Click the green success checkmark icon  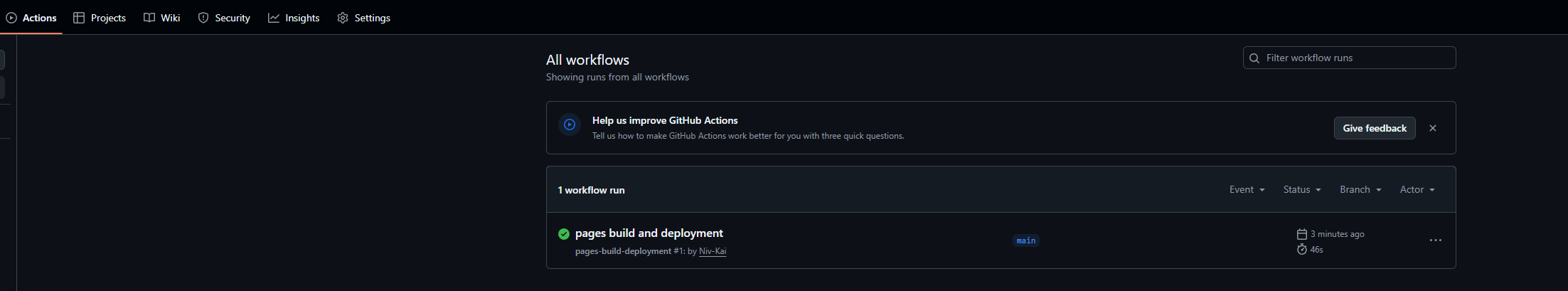tap(564, 234)
